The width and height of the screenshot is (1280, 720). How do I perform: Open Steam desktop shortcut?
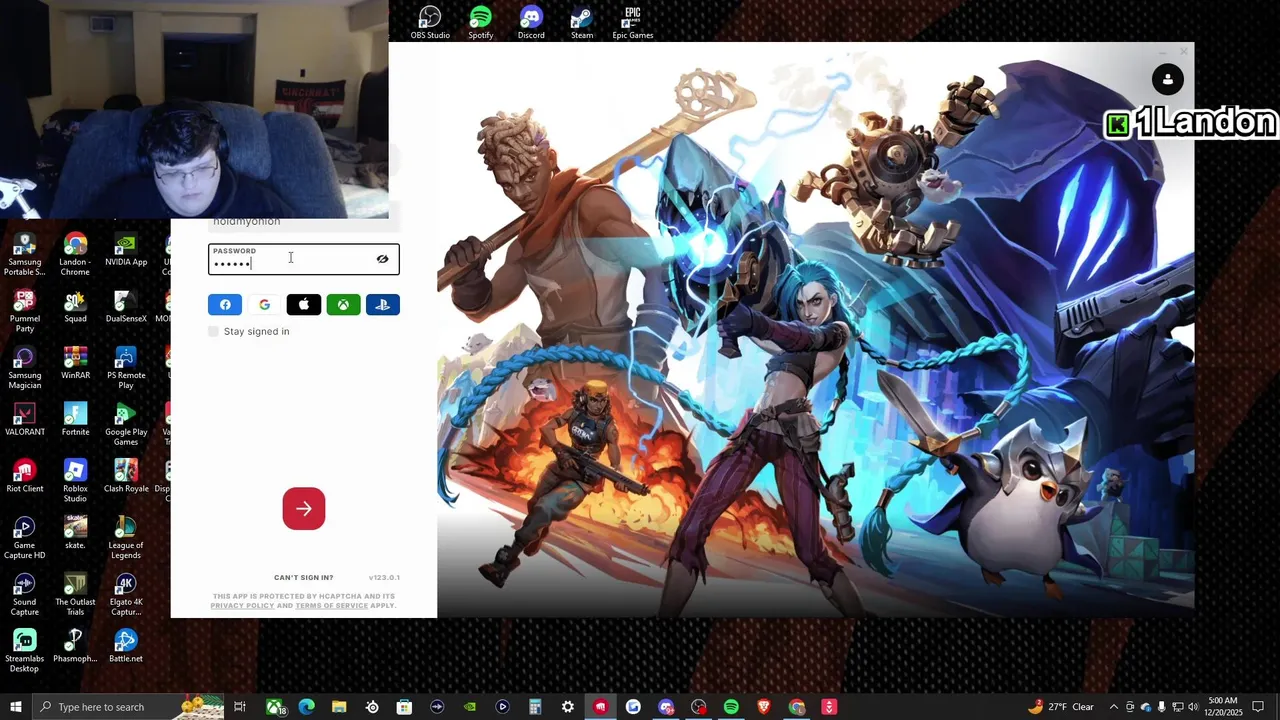tap(582, 23)
